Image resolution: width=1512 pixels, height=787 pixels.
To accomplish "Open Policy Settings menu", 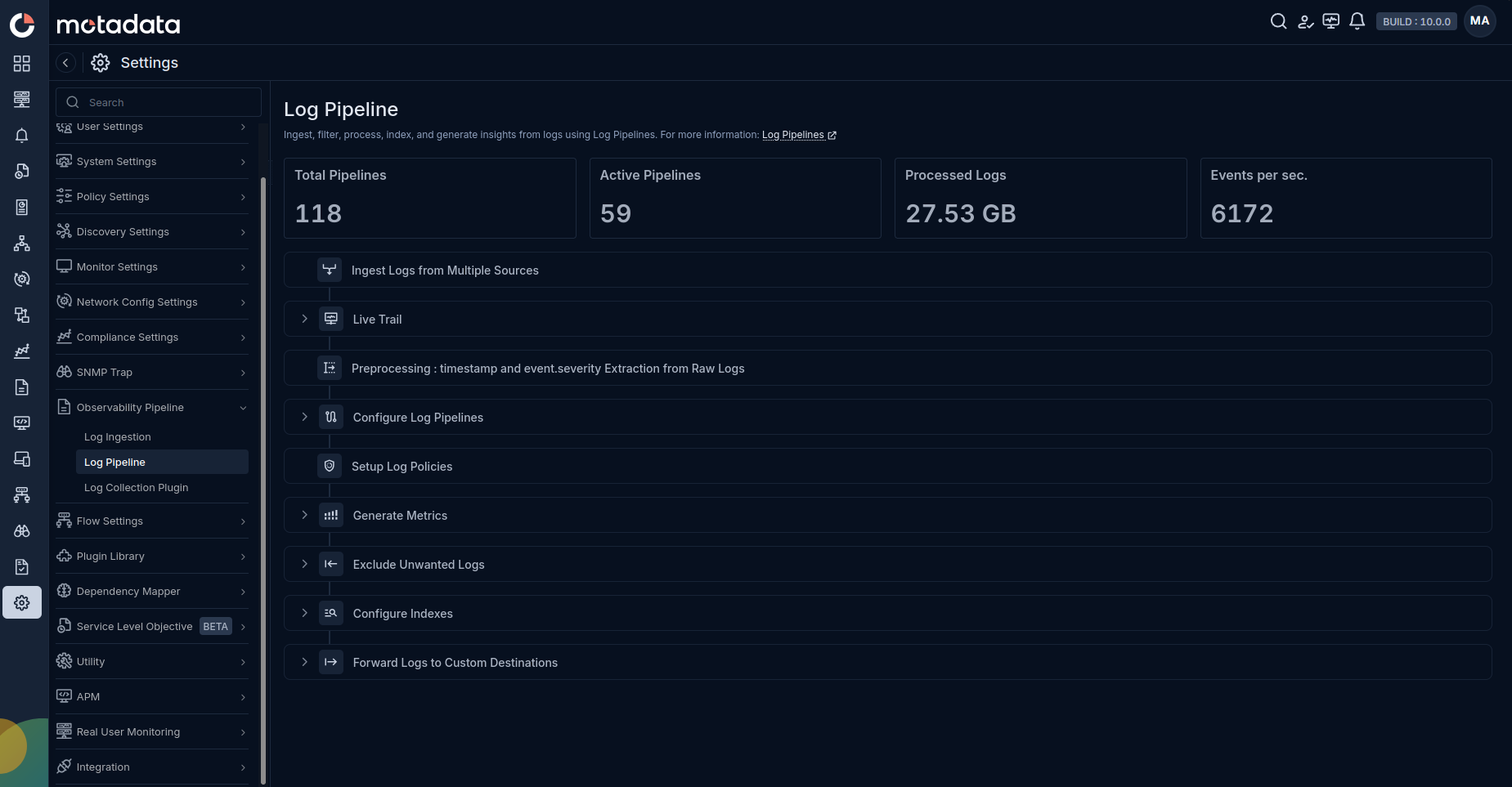I will click(152, 197).
